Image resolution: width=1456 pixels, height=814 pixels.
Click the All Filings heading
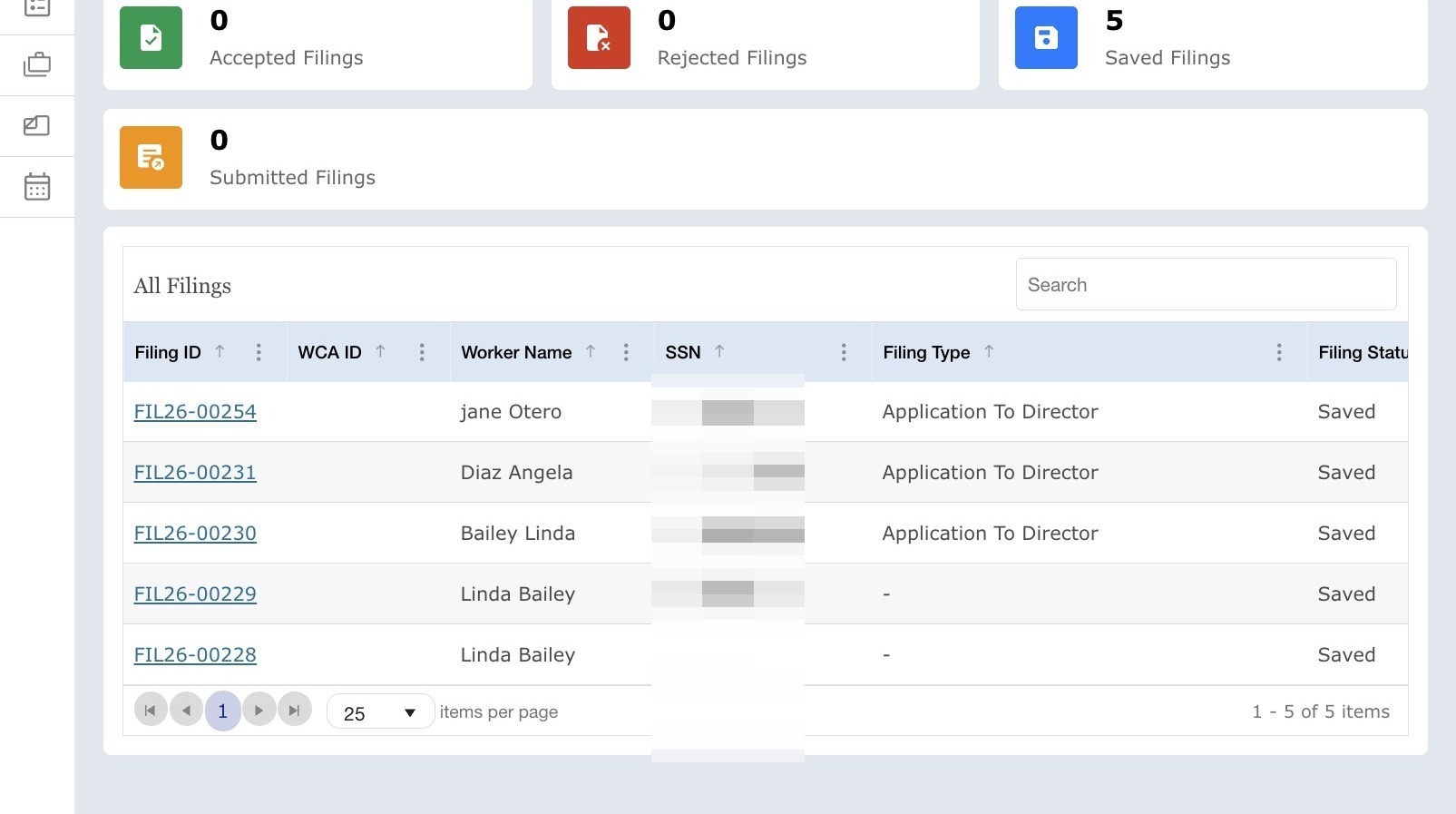(x=182, y=286)
